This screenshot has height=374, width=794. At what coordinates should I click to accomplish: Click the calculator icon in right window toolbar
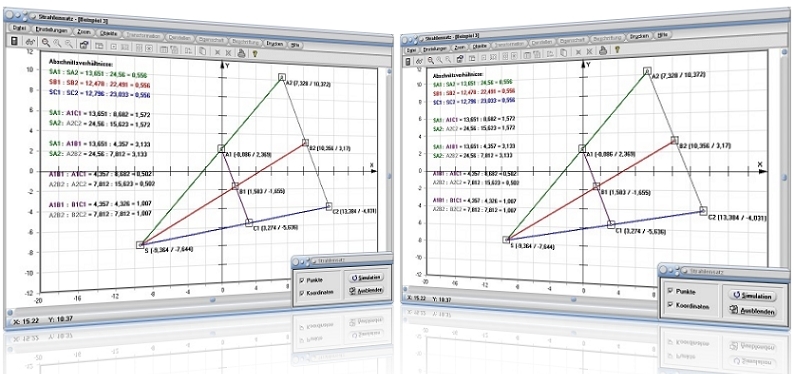408,62
